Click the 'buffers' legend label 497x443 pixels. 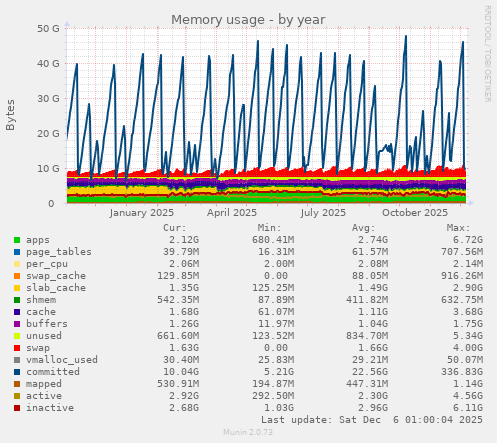point(47,324)
